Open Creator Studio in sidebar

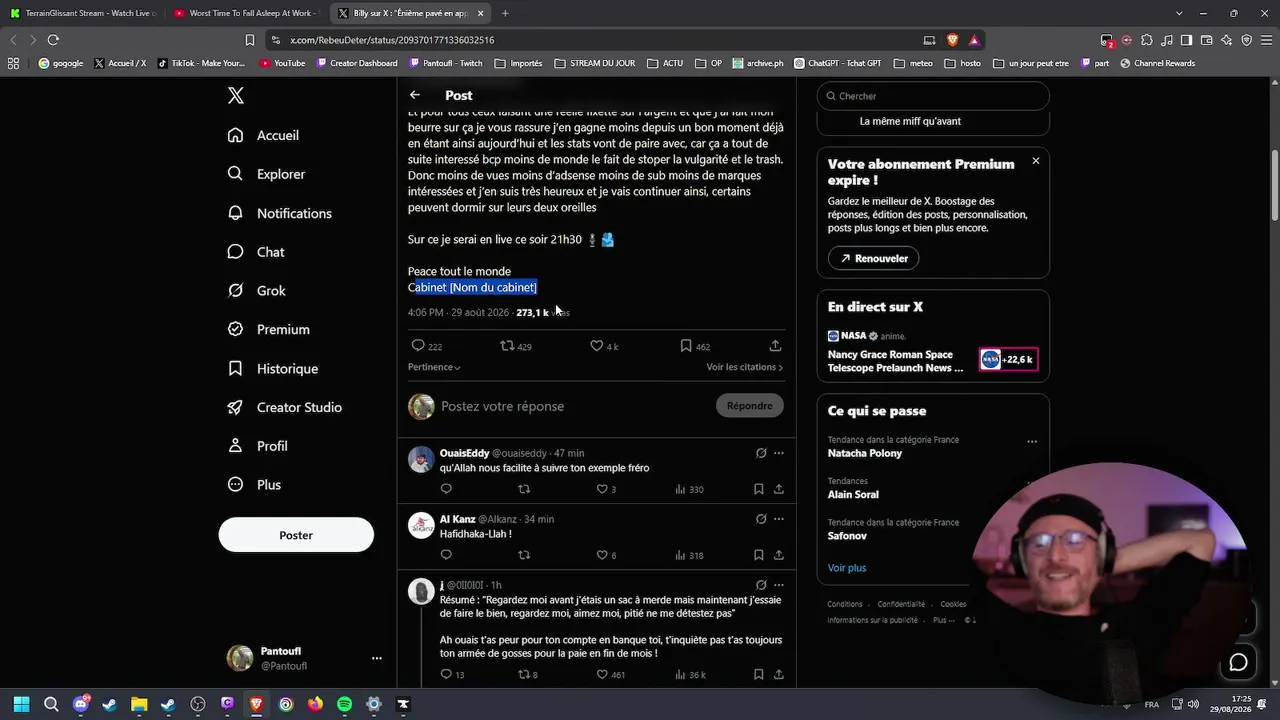(286, 407)
